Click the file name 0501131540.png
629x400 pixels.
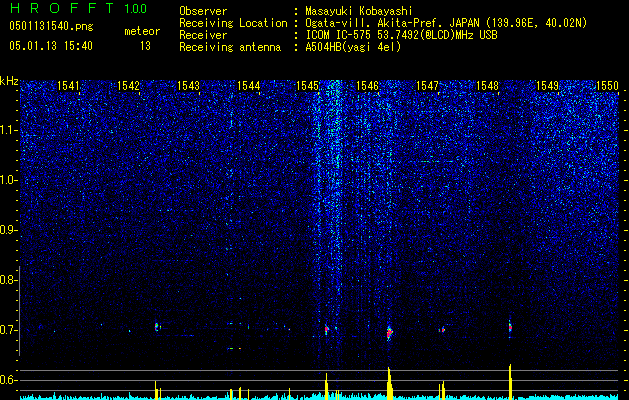click(x=51, y=26)
